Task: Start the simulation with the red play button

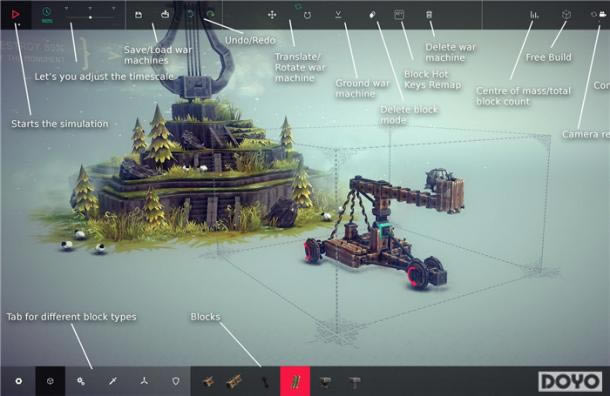Action: pos(16,14)
